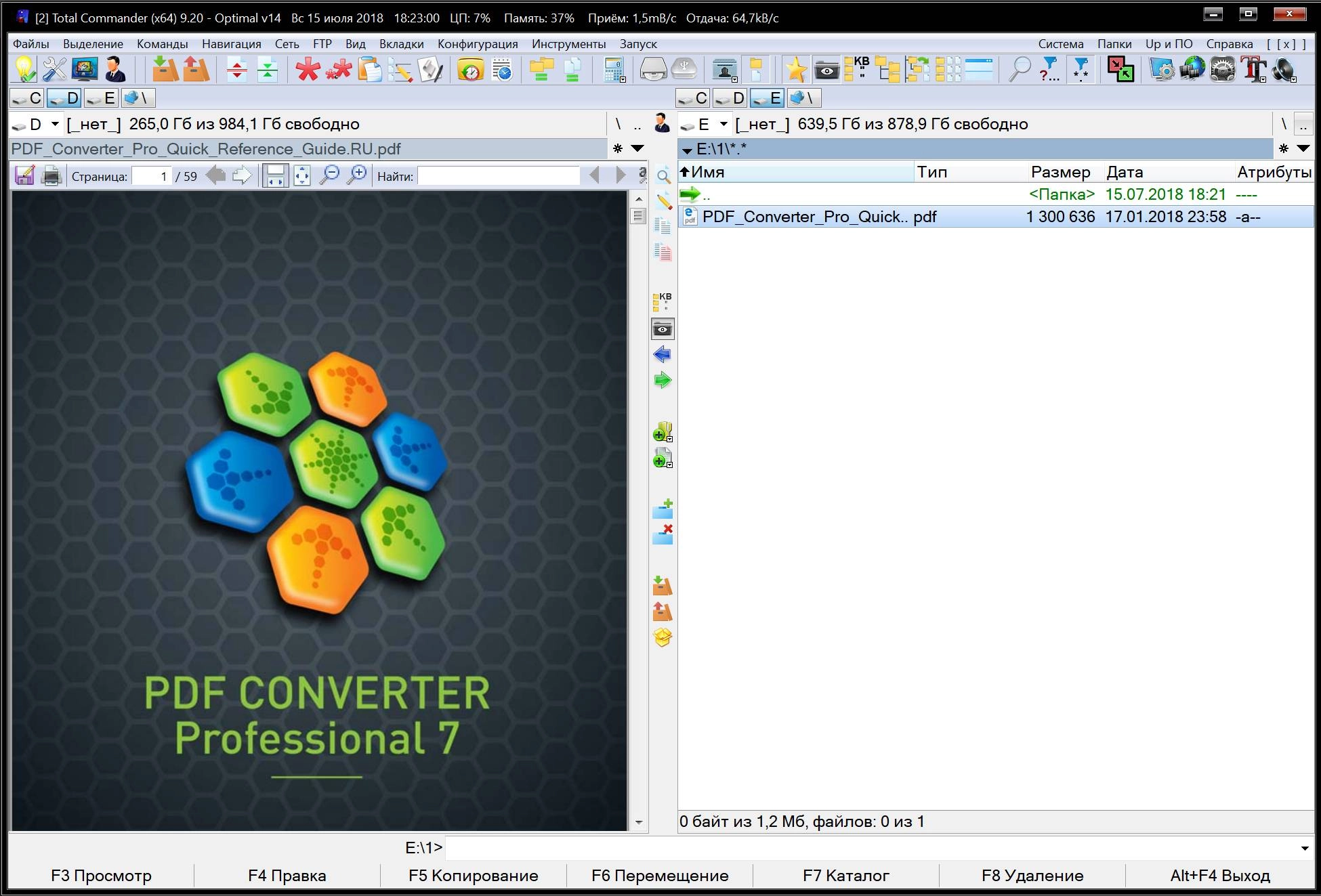Toggle quick view eye icon in main toolbar
This screenshot has width=1321, height=896.
point(826,70)
